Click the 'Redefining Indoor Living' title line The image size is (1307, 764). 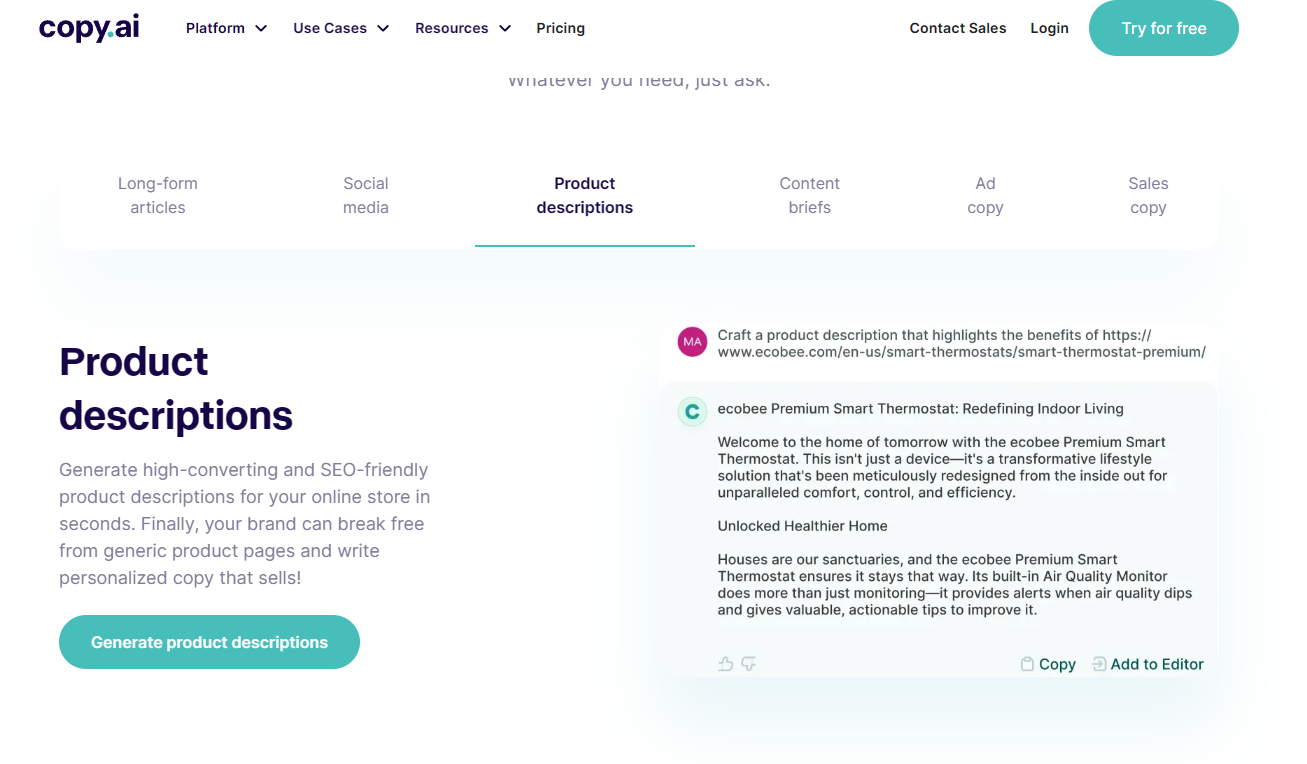(x=921, y=409)
